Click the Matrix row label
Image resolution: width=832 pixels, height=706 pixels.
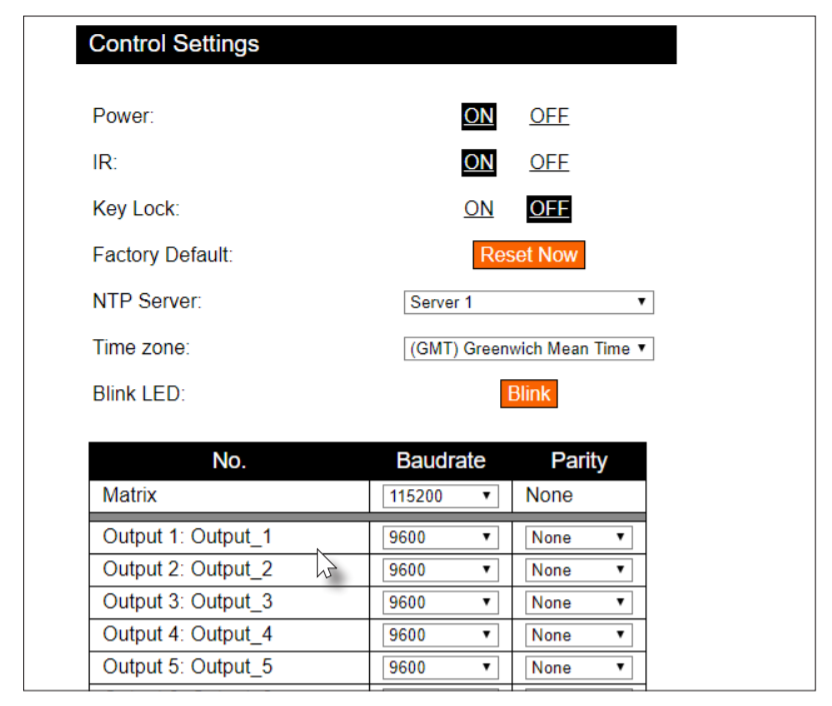[130, 495]
